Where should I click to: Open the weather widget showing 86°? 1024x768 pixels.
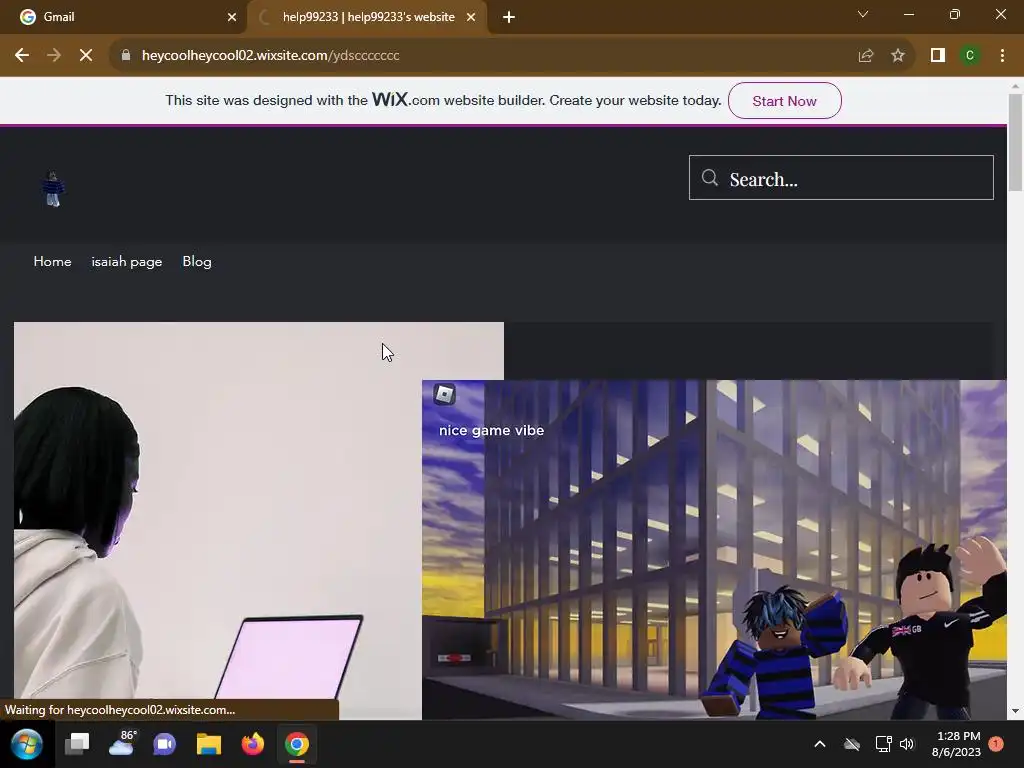pyautogui.click(x=121, y=743)
